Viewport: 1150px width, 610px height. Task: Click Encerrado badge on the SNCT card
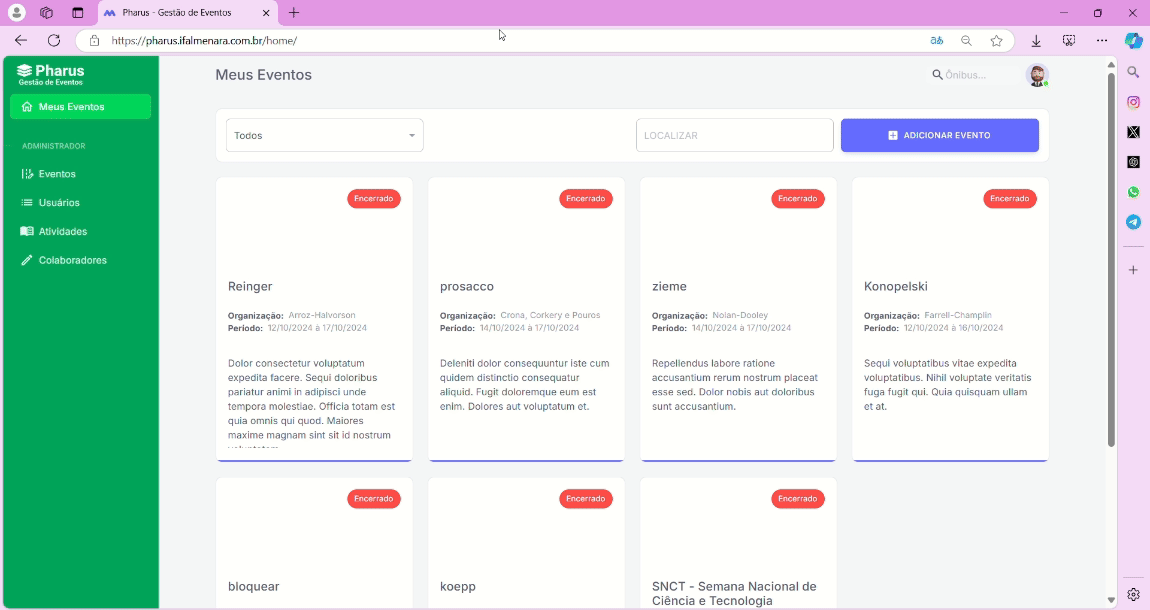pos(797,499)
